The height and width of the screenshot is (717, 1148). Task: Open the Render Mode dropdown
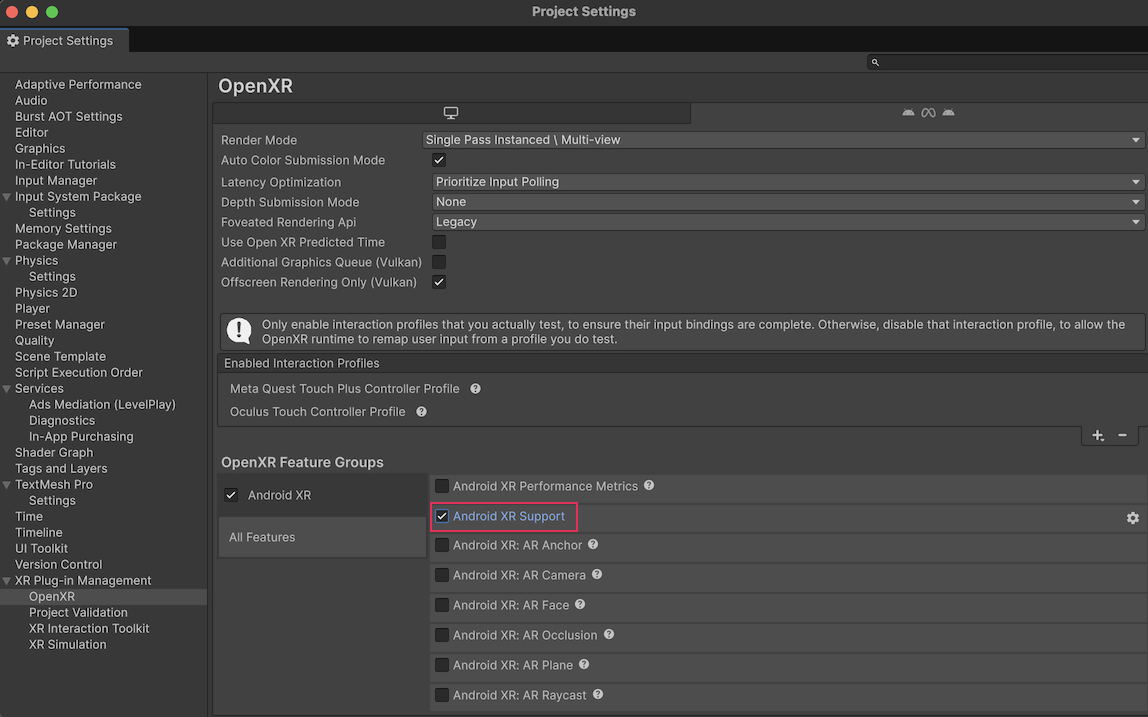click(783, 140)
